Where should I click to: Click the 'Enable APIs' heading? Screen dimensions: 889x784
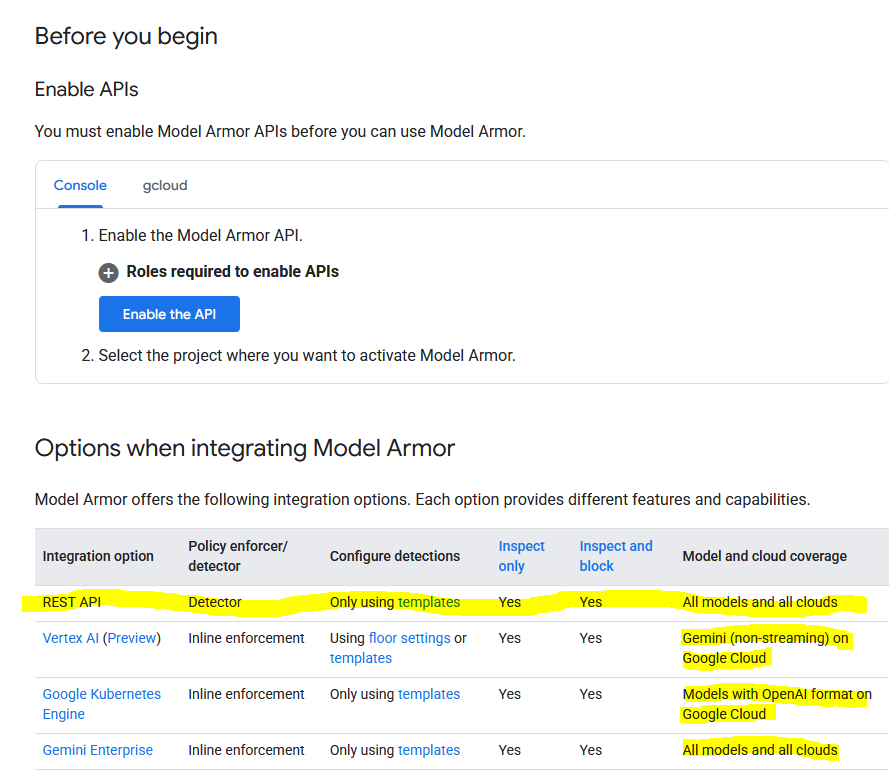click(x=86, y=89)
